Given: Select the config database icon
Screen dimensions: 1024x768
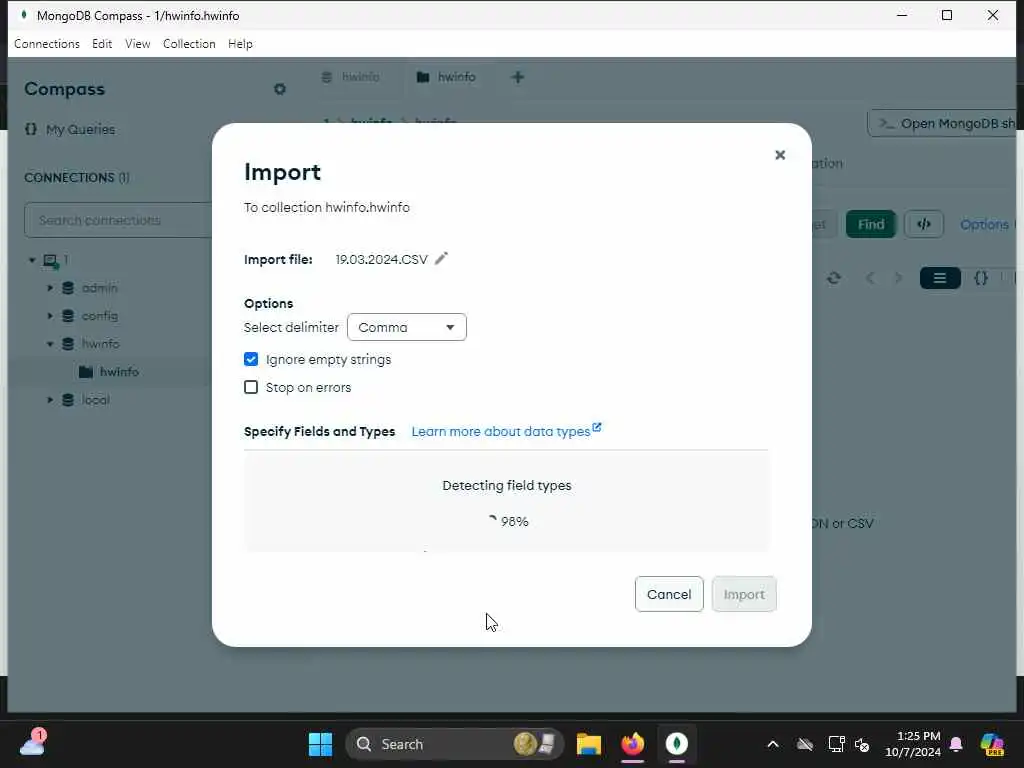Looking at the screenshot, I should (68, 316).
